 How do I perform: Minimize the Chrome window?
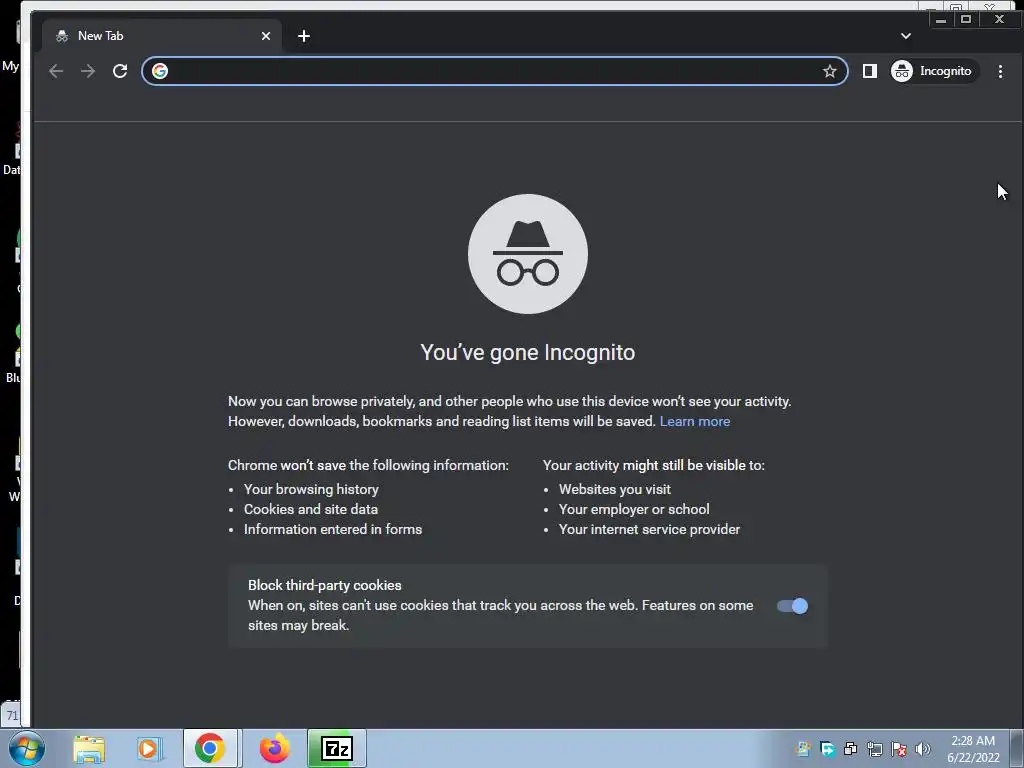point(941,20)
